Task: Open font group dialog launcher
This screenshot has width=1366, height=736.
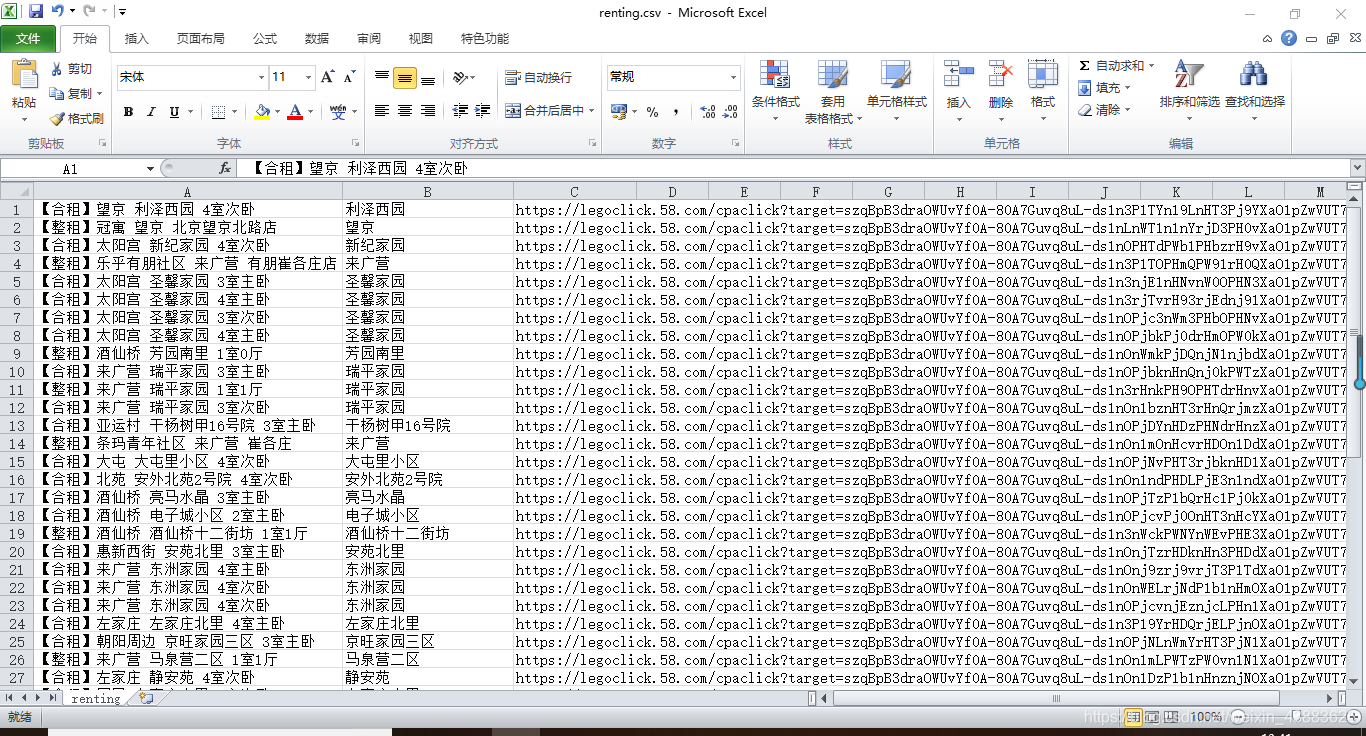Action: pyautogui.click(x=355, y=144)
